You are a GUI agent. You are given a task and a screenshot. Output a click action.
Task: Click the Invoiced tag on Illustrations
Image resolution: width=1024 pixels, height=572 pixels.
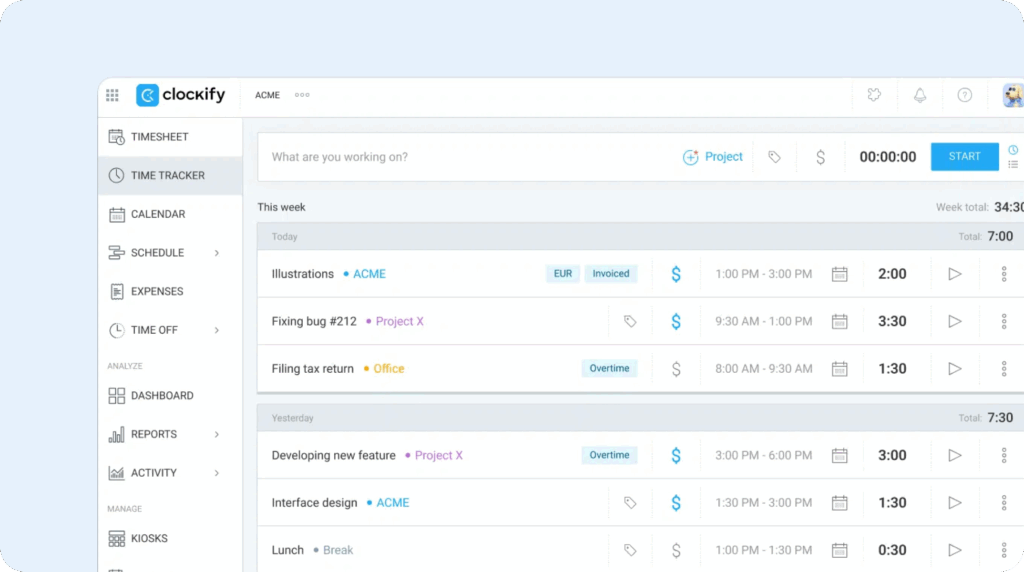pyautogui.click(x=611, y=274)
